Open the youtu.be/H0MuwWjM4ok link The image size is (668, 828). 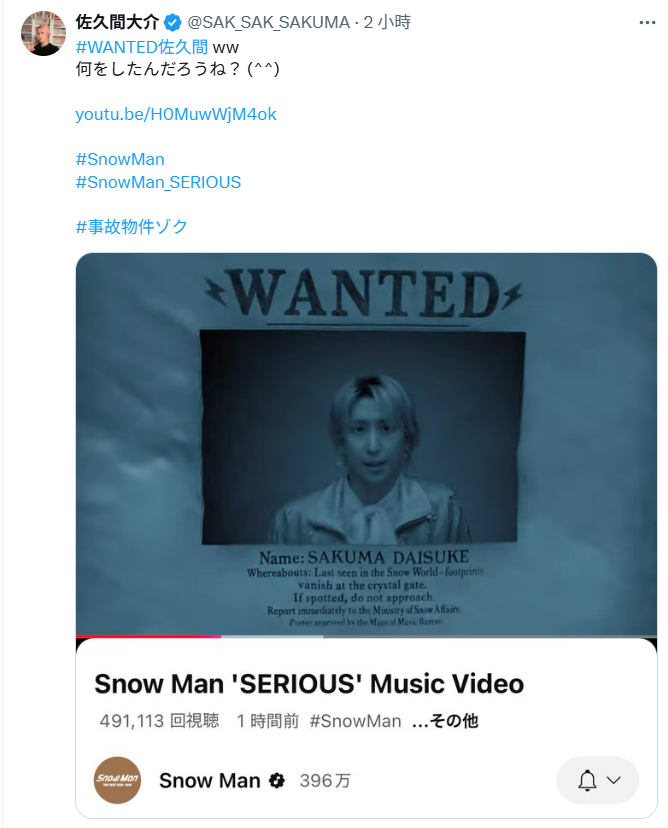coord(176,114)
